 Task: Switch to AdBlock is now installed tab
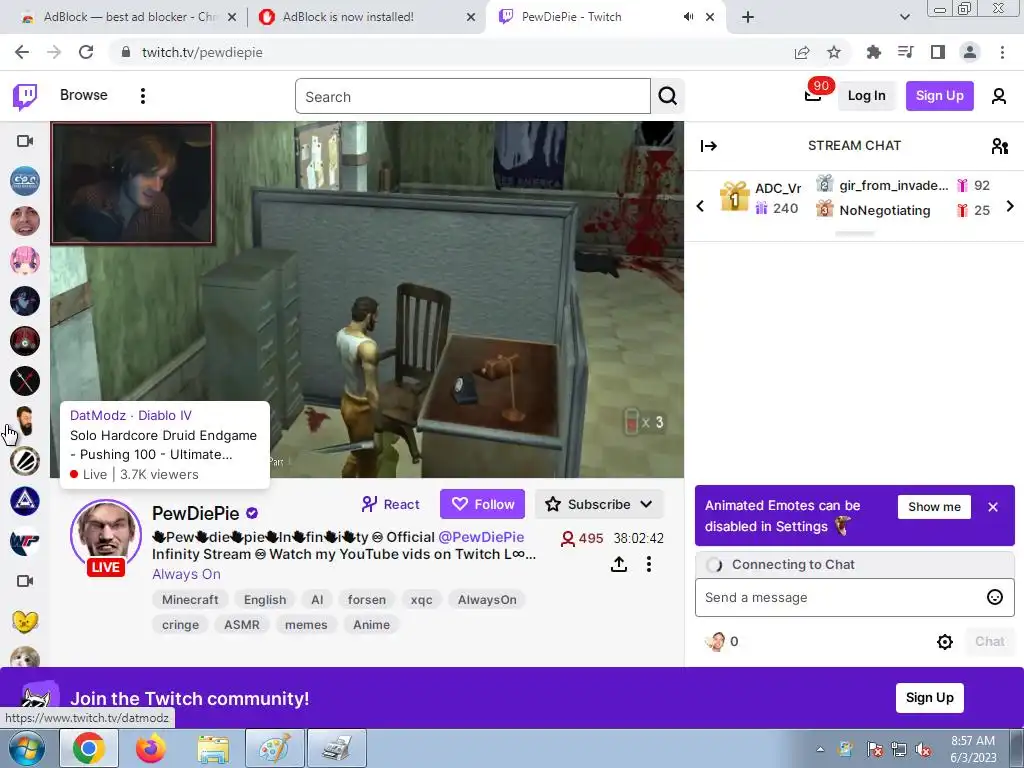(366, 17)
